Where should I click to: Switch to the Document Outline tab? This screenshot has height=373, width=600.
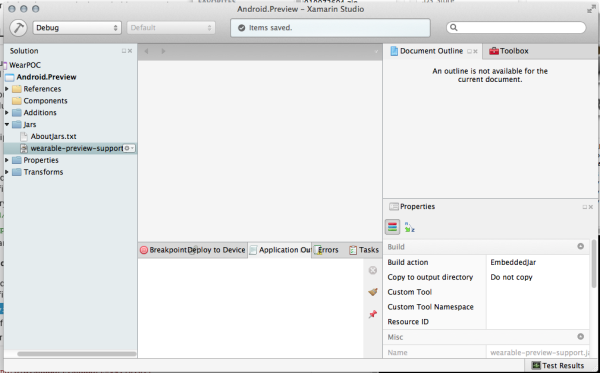pyautogui.click(x=431, y=51)
